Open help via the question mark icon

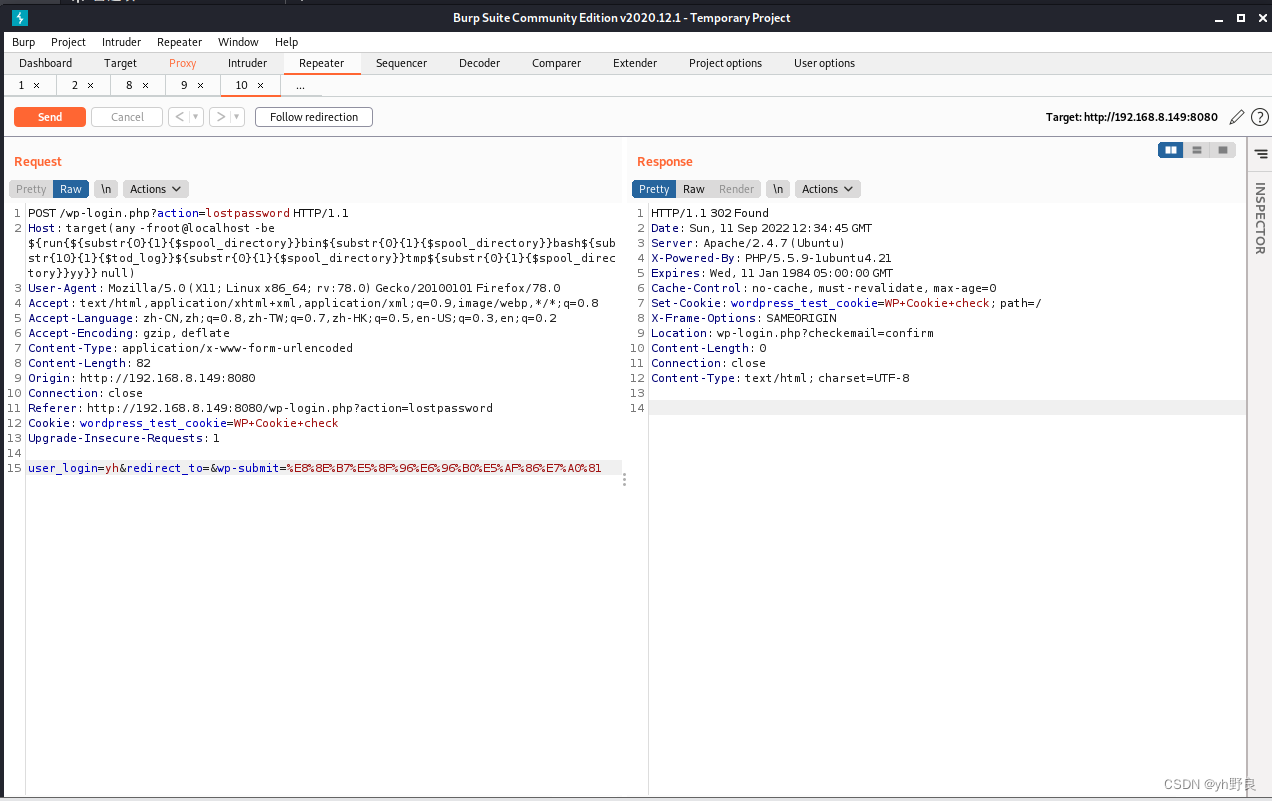pyautogui.click(x=1260, y=117)
